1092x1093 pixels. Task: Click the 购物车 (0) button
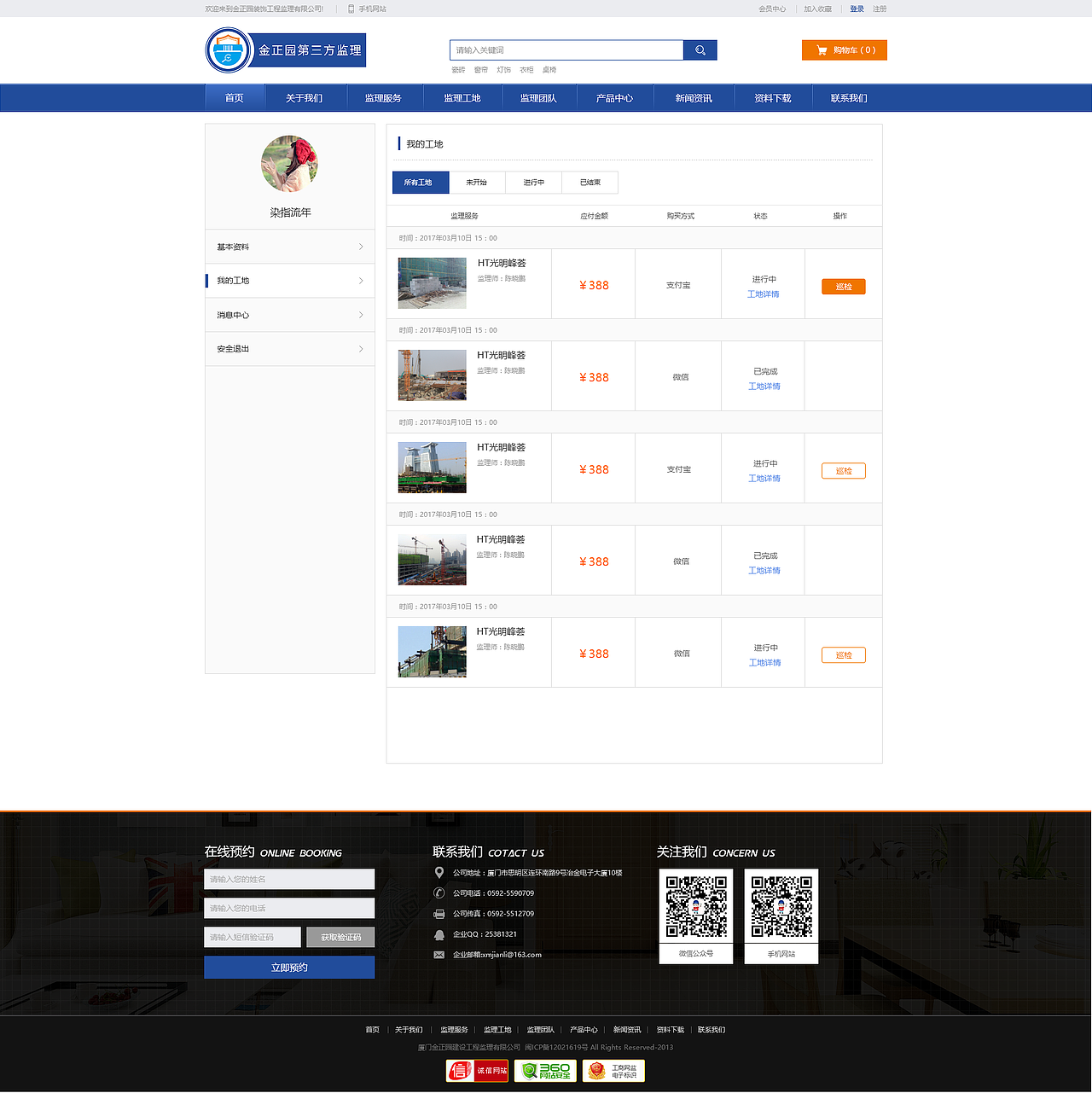[x=845, y=50]
